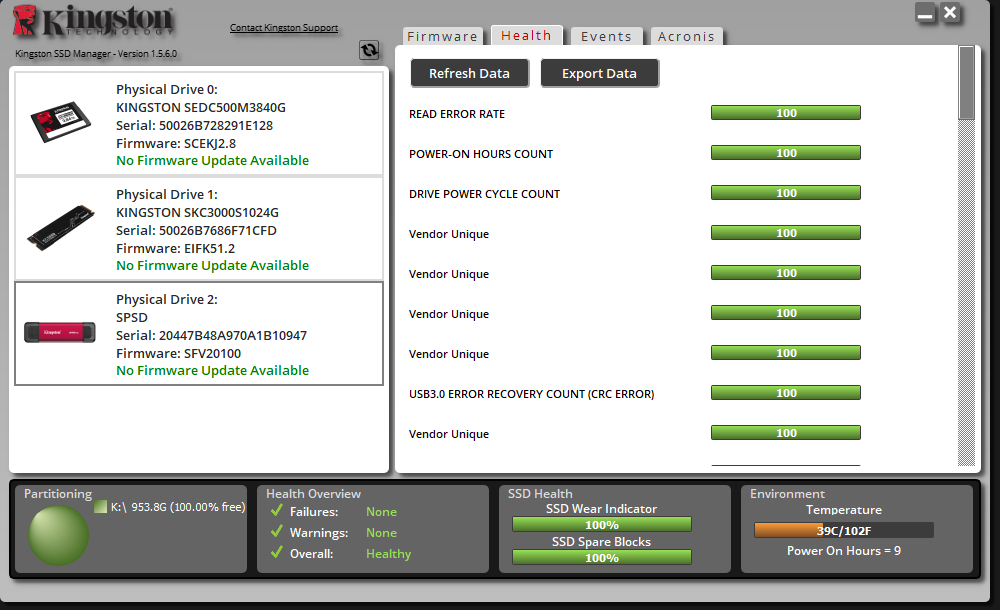Image resolution: width=1000 pixels, height=610 pixels.
Task: Select the Physical Drive 0 SSD thumbnail
Action: [61, 121]
